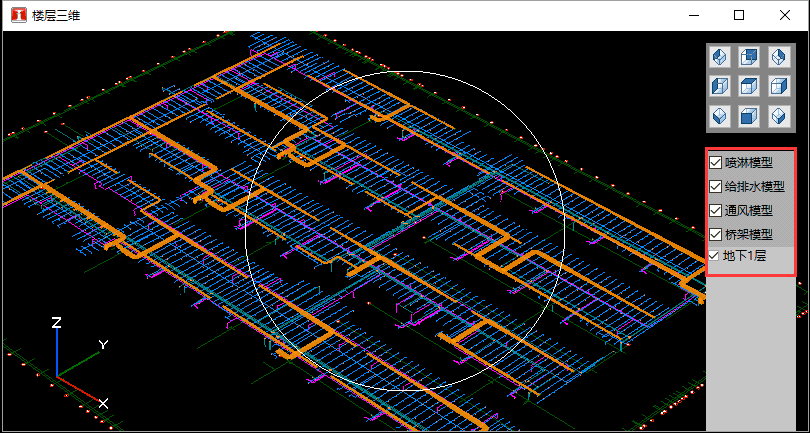Click the 楼层三维 window app icon
This screenshot has width=810, height=433.
pos(17,15)
